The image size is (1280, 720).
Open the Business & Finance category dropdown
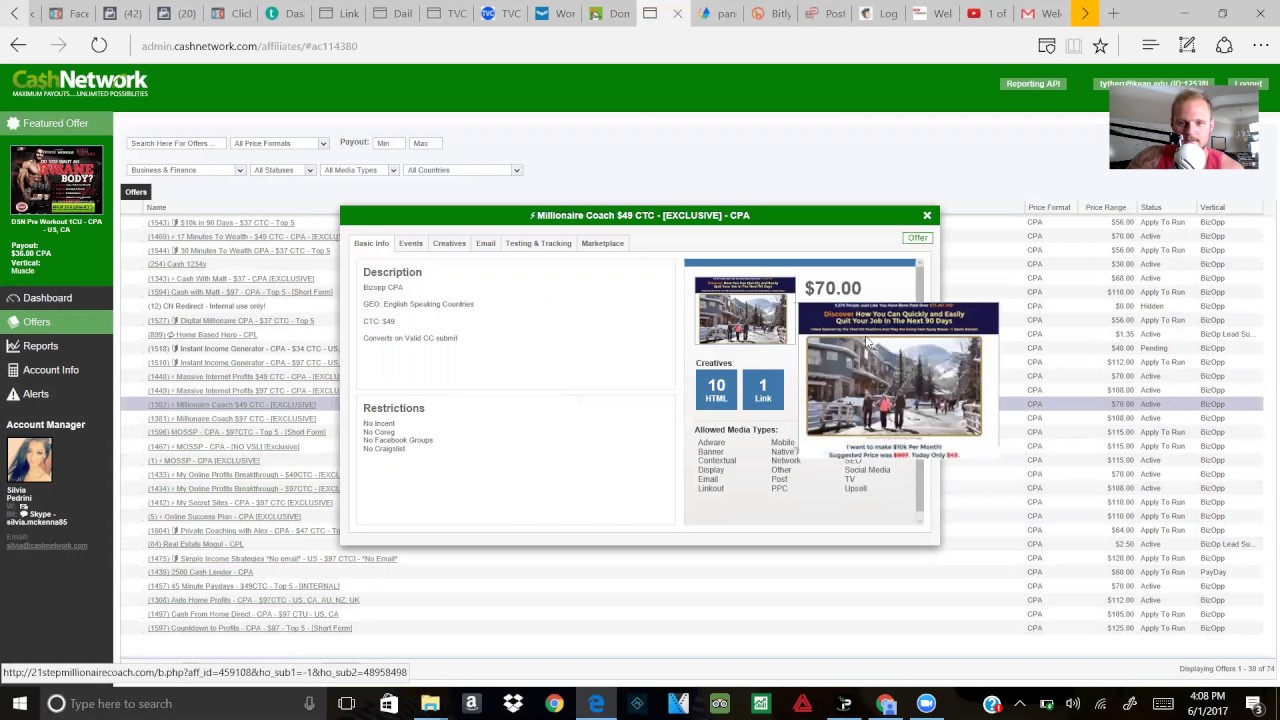click(x=186, y=170)
